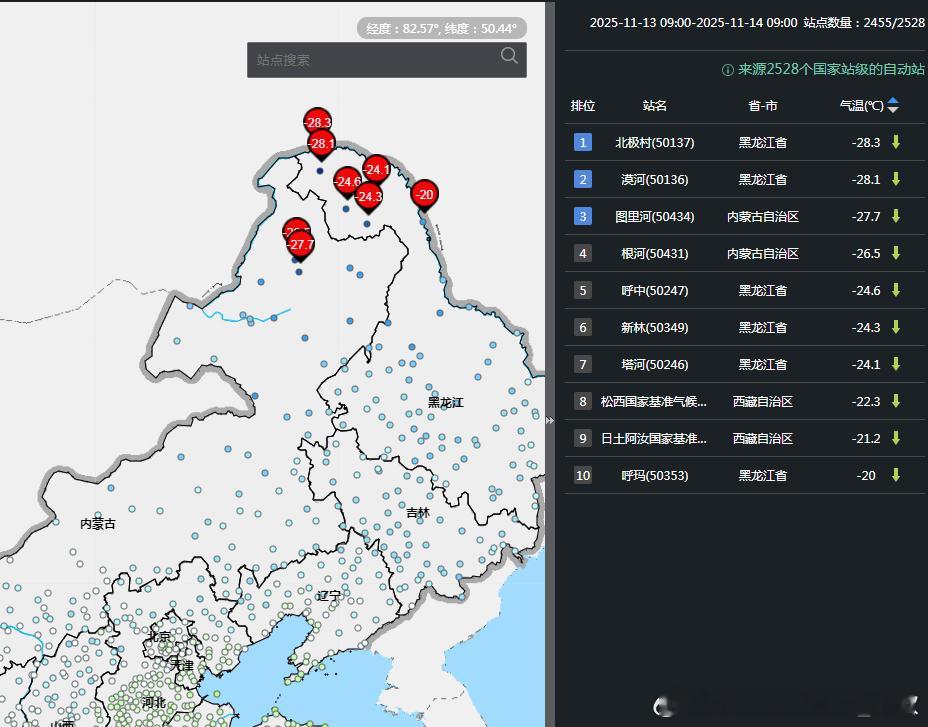Select the -27.7 temperature marker on the map
The image size is (928, 727).
tap(299, 243)
